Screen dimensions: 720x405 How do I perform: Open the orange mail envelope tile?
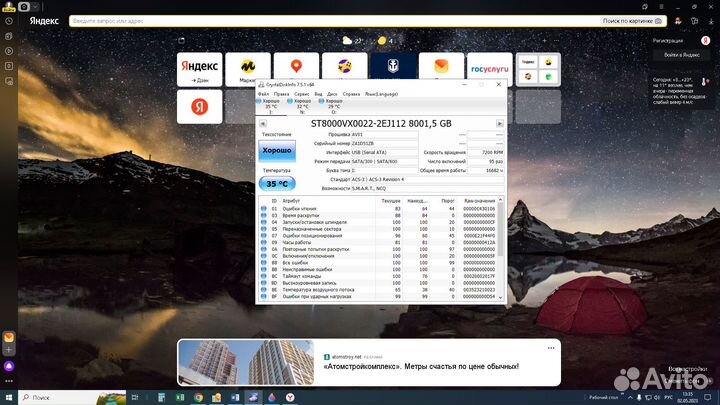point(441,66)
